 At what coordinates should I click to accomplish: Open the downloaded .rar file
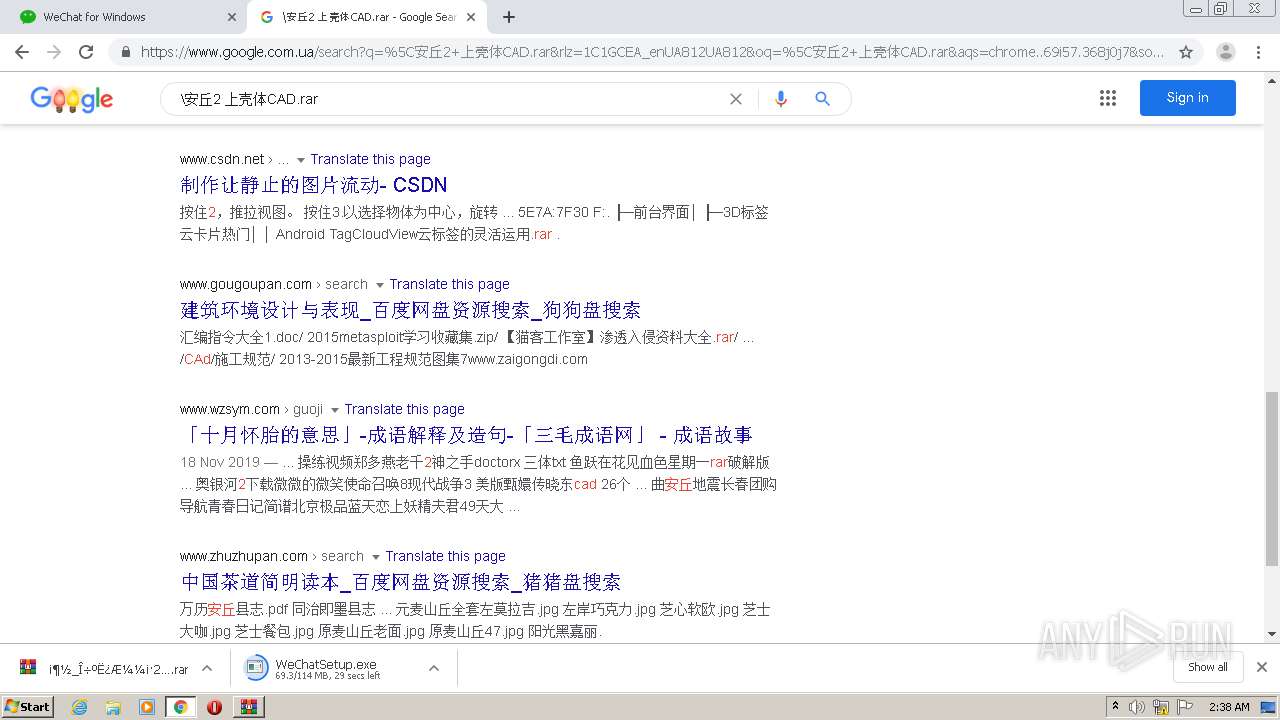[x=105, y=669]
